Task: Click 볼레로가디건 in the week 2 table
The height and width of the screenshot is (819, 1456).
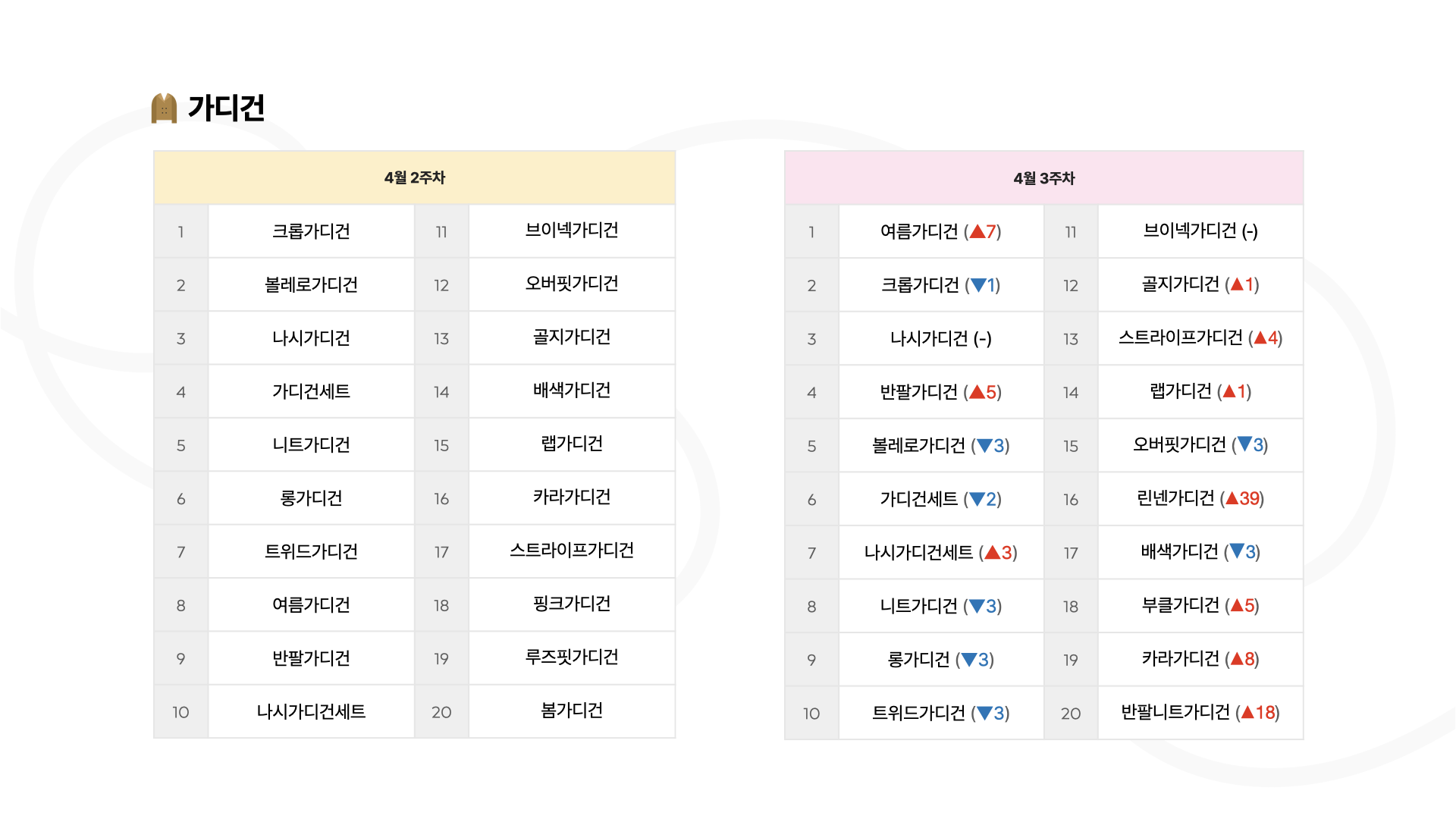Action: 311,284
